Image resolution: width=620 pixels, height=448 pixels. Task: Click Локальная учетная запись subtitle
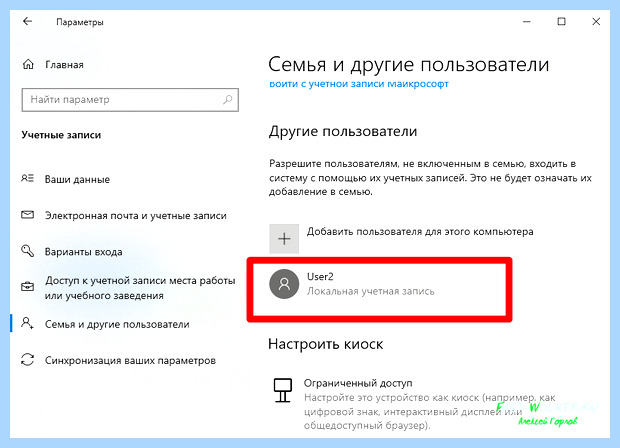point(370,291)
